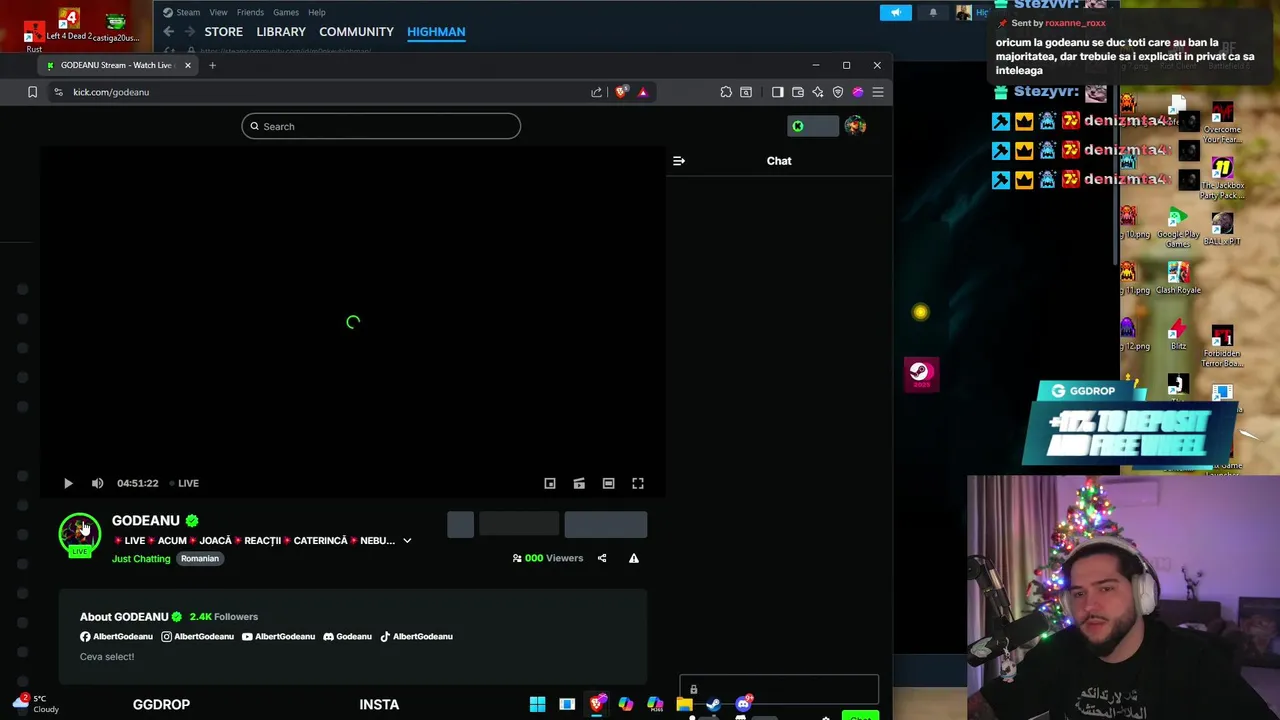Switch to the Steam STORE tab

point(224,32)
